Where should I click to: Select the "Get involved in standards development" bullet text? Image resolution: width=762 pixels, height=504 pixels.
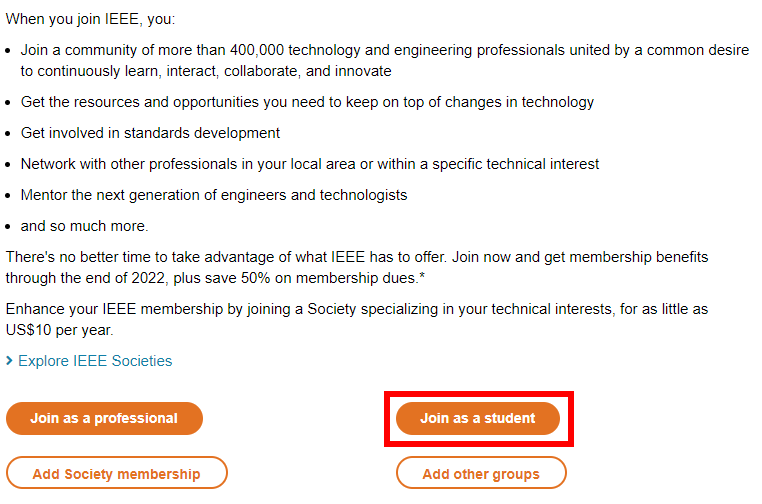150,133
